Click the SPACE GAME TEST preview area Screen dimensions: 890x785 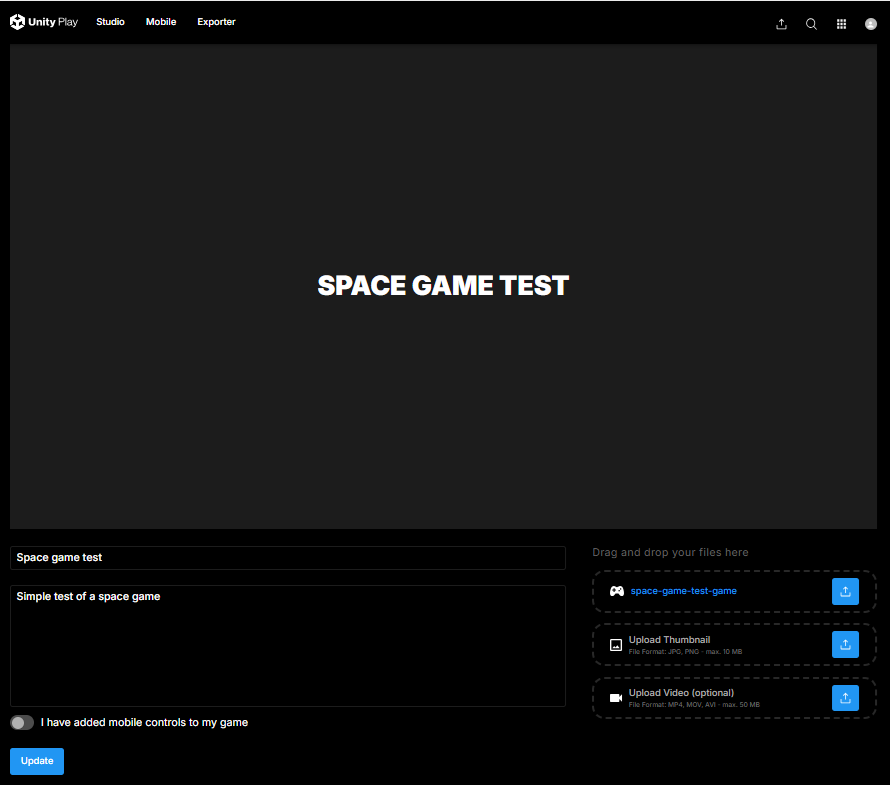443,286
